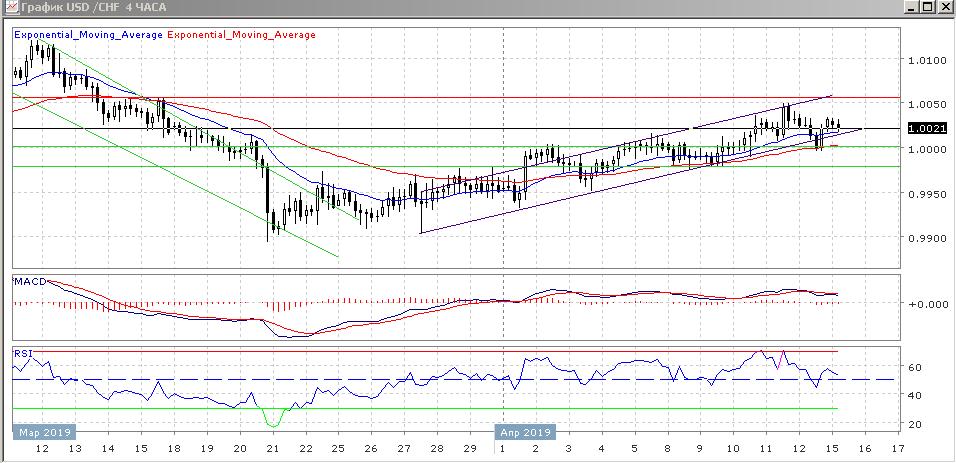Click the red Exponential_Moving_Average legend label
The width and height of the screenshot is (956, 463).
tap(241, 35)
